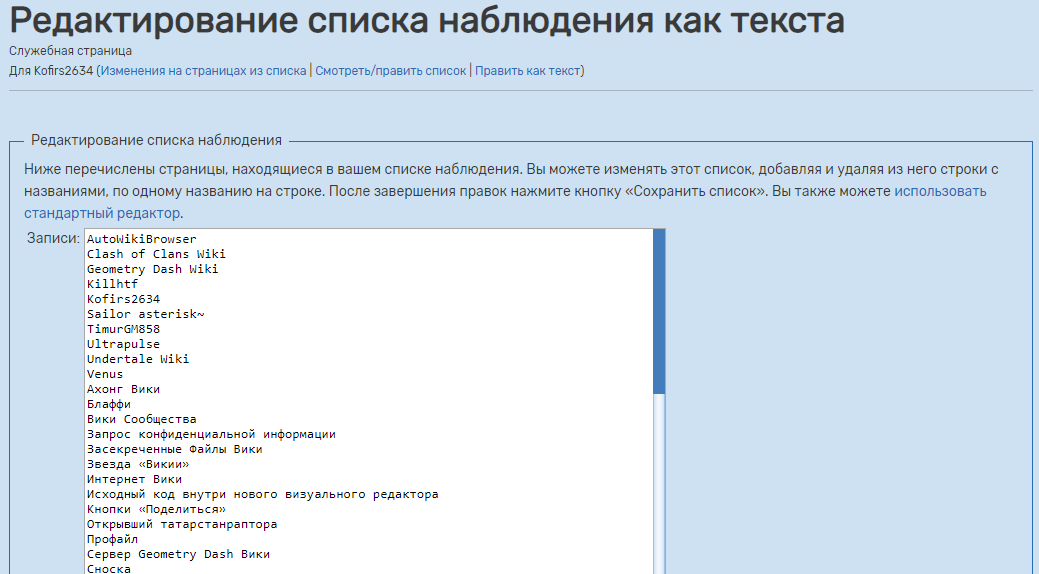This screenshot has height=574, width=1039.
Task: Click 'Сервер Geometry Dash Вики' entry
Action: point(178,555)
